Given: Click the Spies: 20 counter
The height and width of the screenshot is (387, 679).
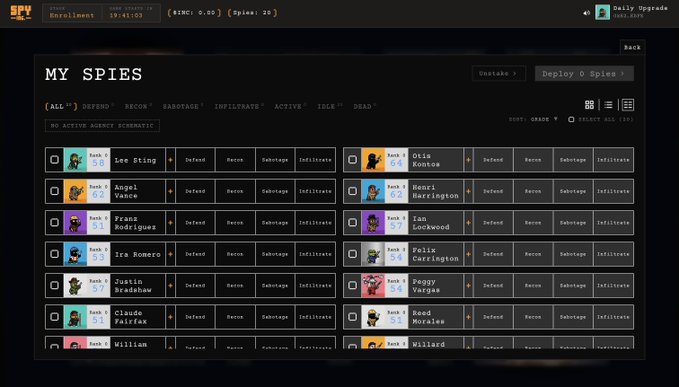Looking at the screenshot, I should tap(252, 13).
